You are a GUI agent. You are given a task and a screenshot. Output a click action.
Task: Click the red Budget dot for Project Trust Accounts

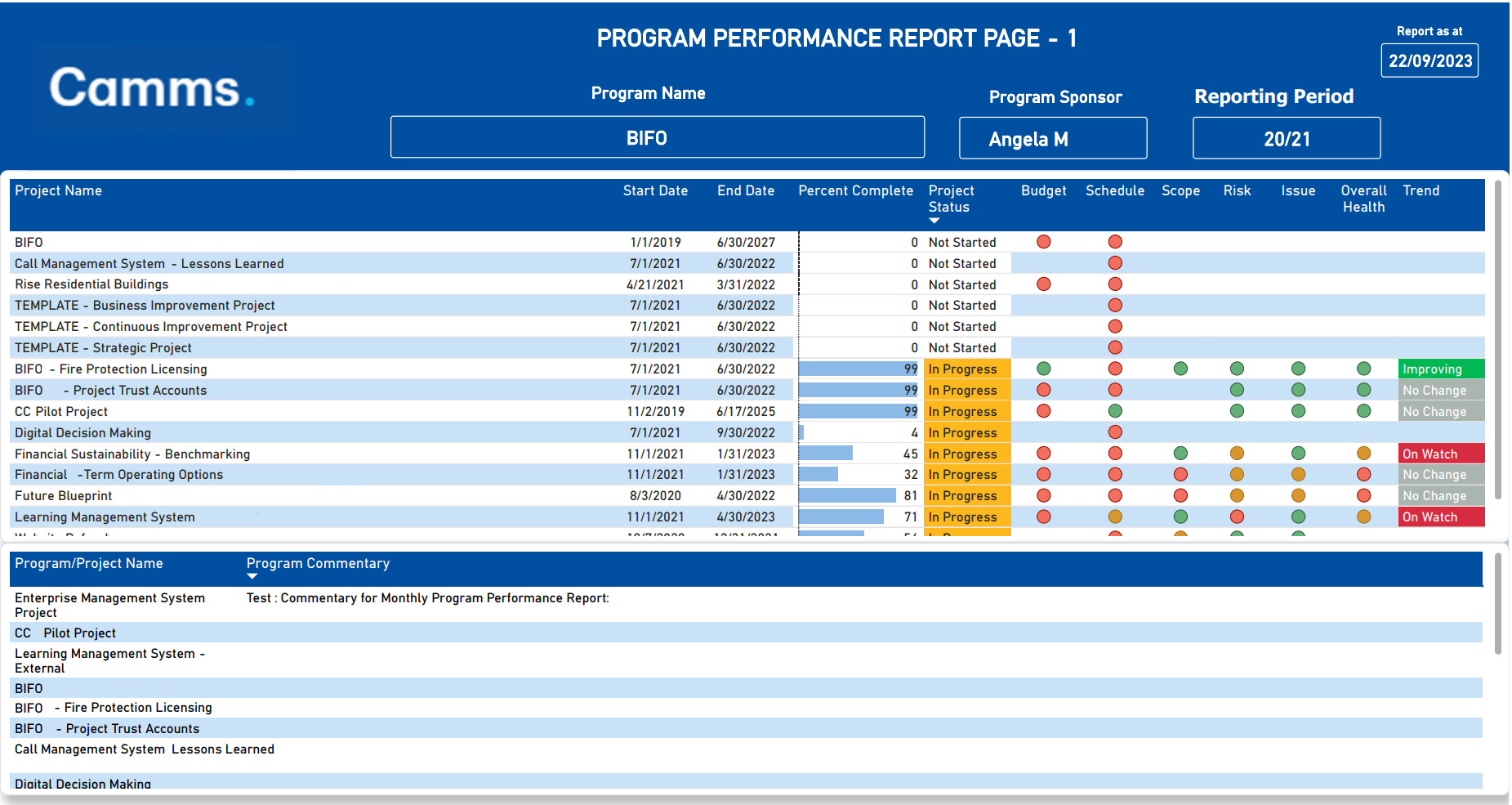[1043, 390]
